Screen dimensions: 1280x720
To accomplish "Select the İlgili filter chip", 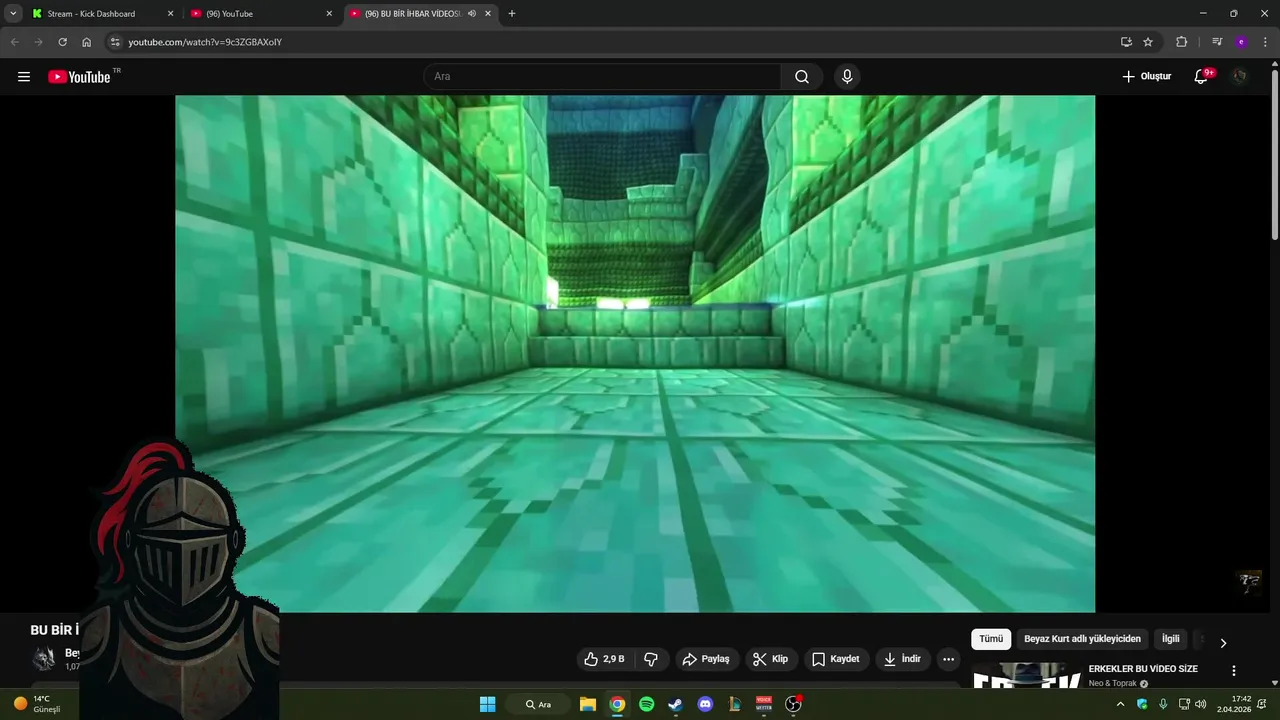I will [1171, 639].
